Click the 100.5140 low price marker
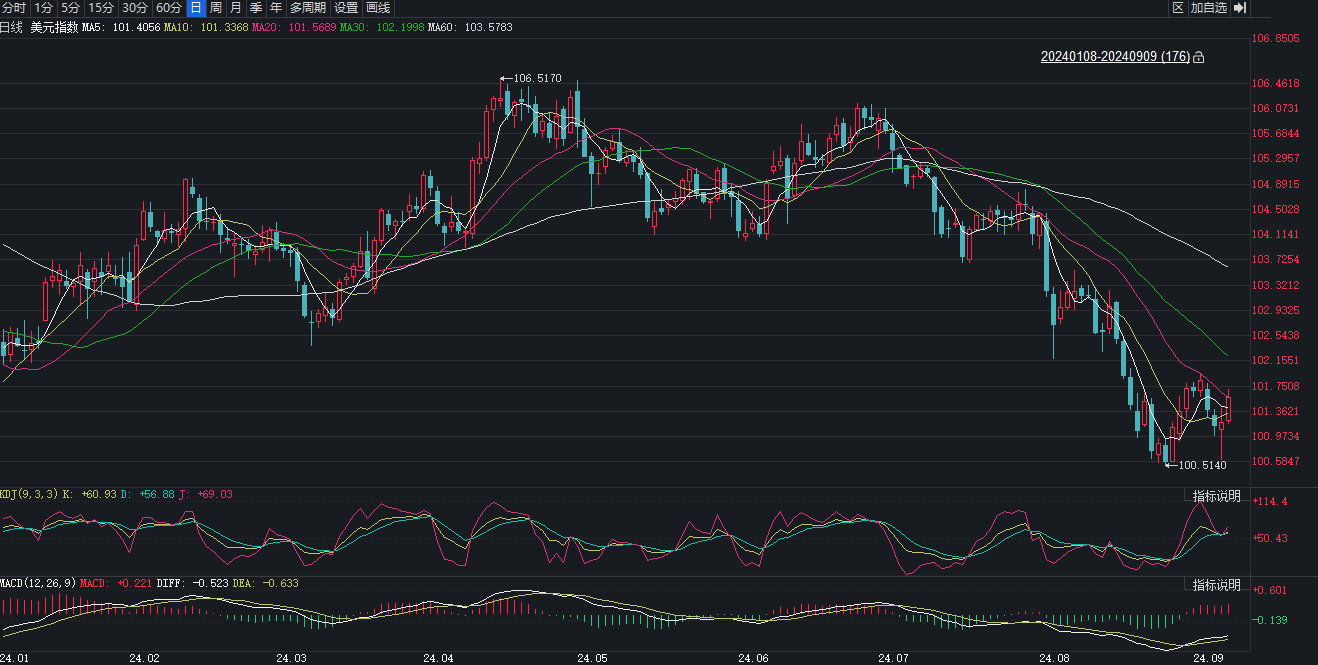Viewport: 1318px width, 665px height. (x=1201, y=465)
